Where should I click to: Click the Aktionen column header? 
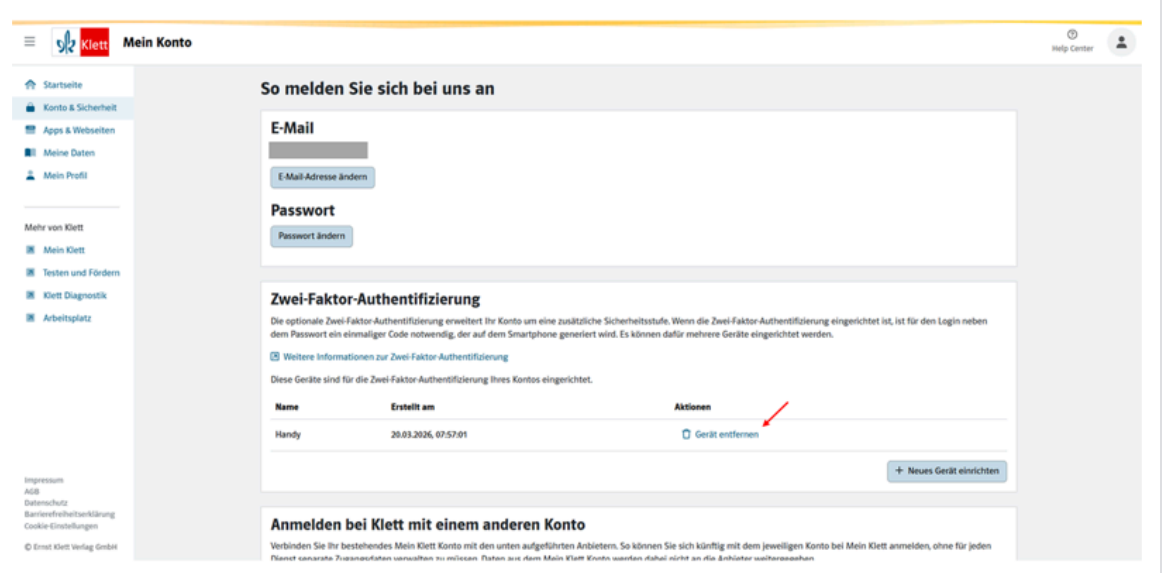[x=692, y=407]
